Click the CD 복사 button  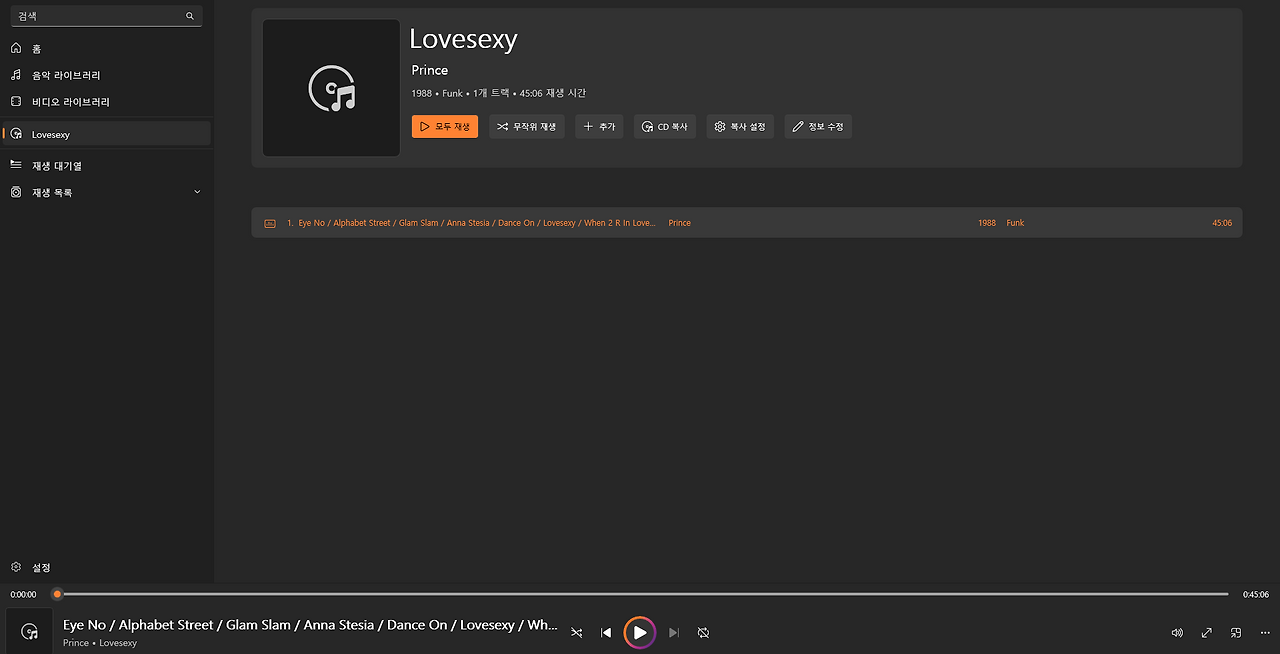pyautogui.click(x=665, y=127)
